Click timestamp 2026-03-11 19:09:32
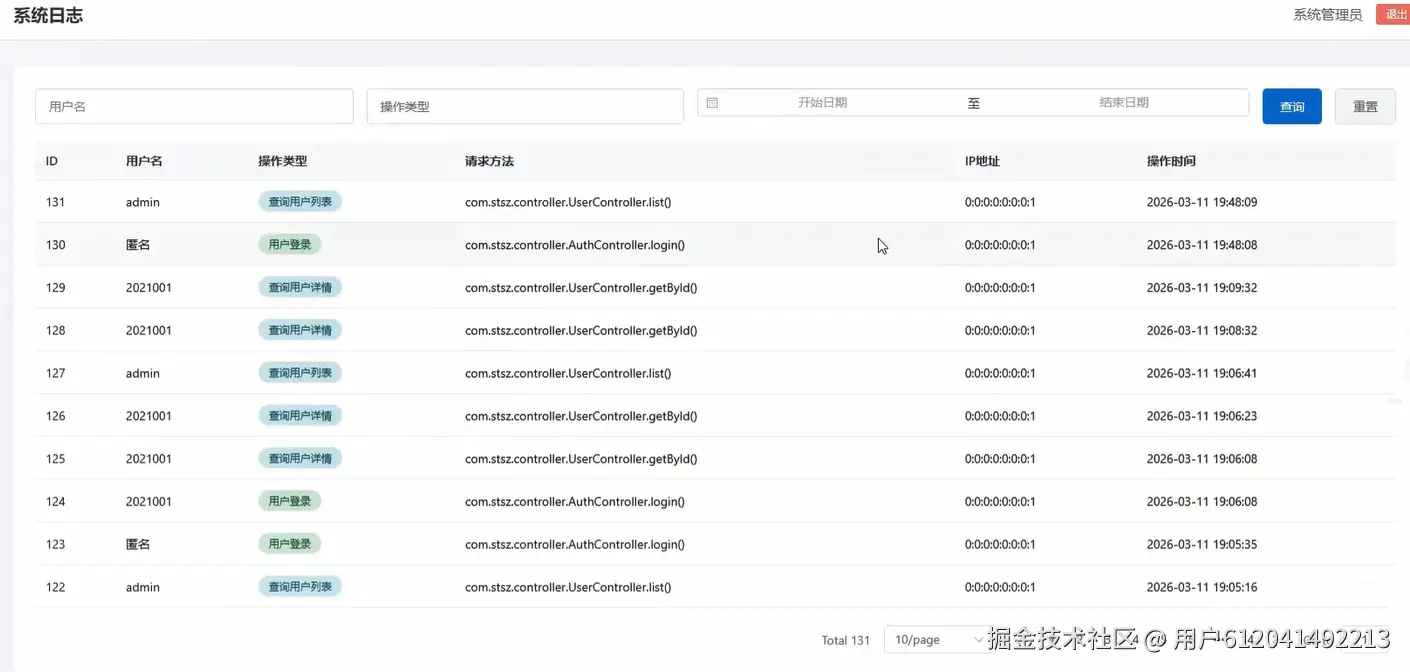Viewport: 1410px width, 672px height. [1202, 288]
